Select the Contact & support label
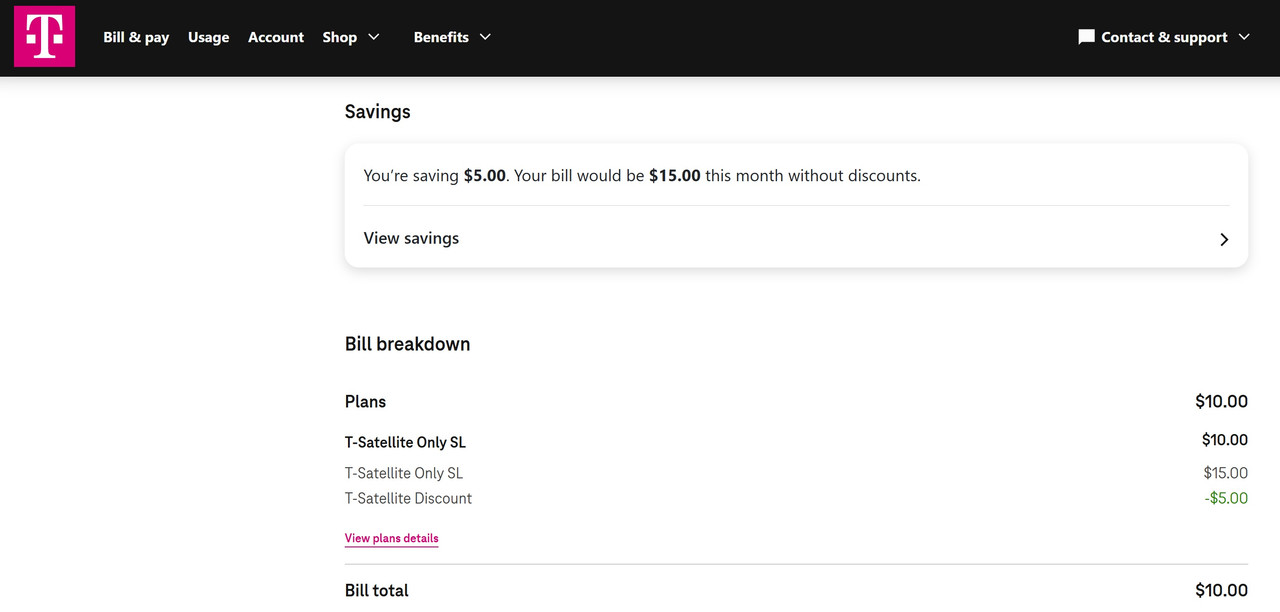This screenshot has height=612, width=1280. (x=1164, y=37)
